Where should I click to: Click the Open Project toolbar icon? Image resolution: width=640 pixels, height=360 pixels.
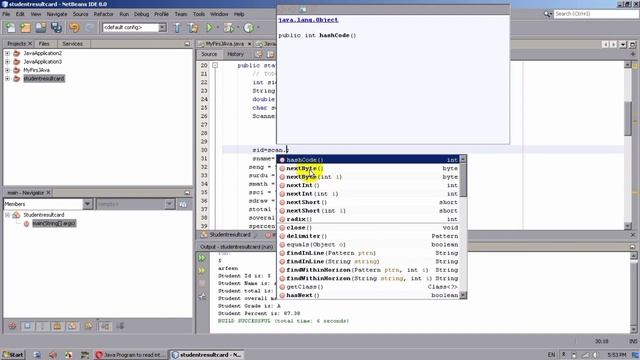41,27
